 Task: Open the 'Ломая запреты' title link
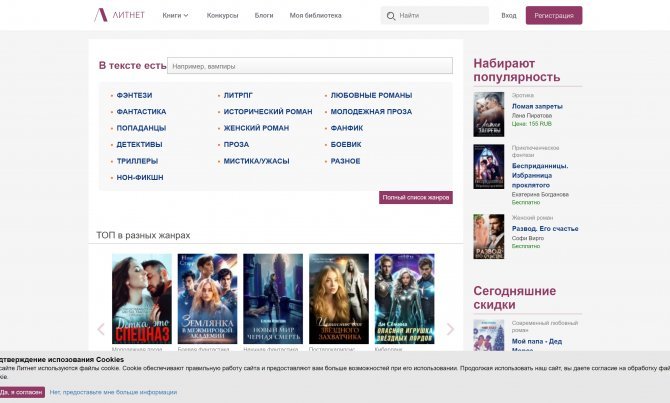(x=537, y=106)
